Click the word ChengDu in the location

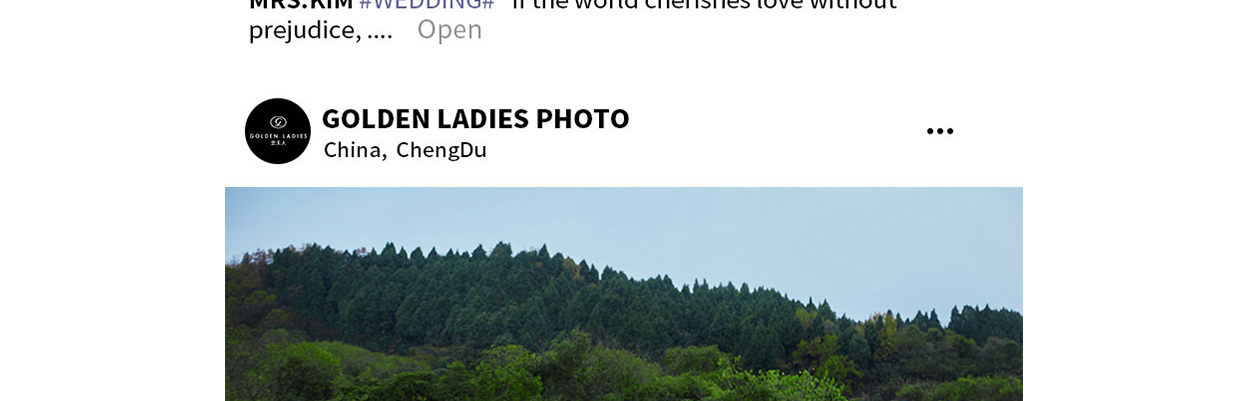pyautogui.click(x=441, y=150)
